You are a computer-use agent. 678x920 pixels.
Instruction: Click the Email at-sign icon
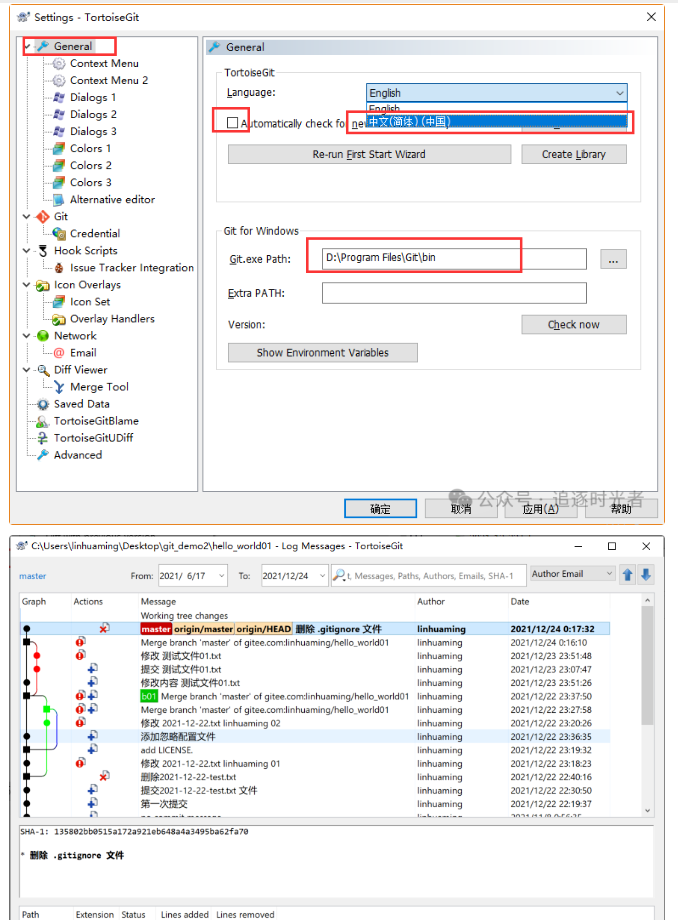tap(59, 353)
